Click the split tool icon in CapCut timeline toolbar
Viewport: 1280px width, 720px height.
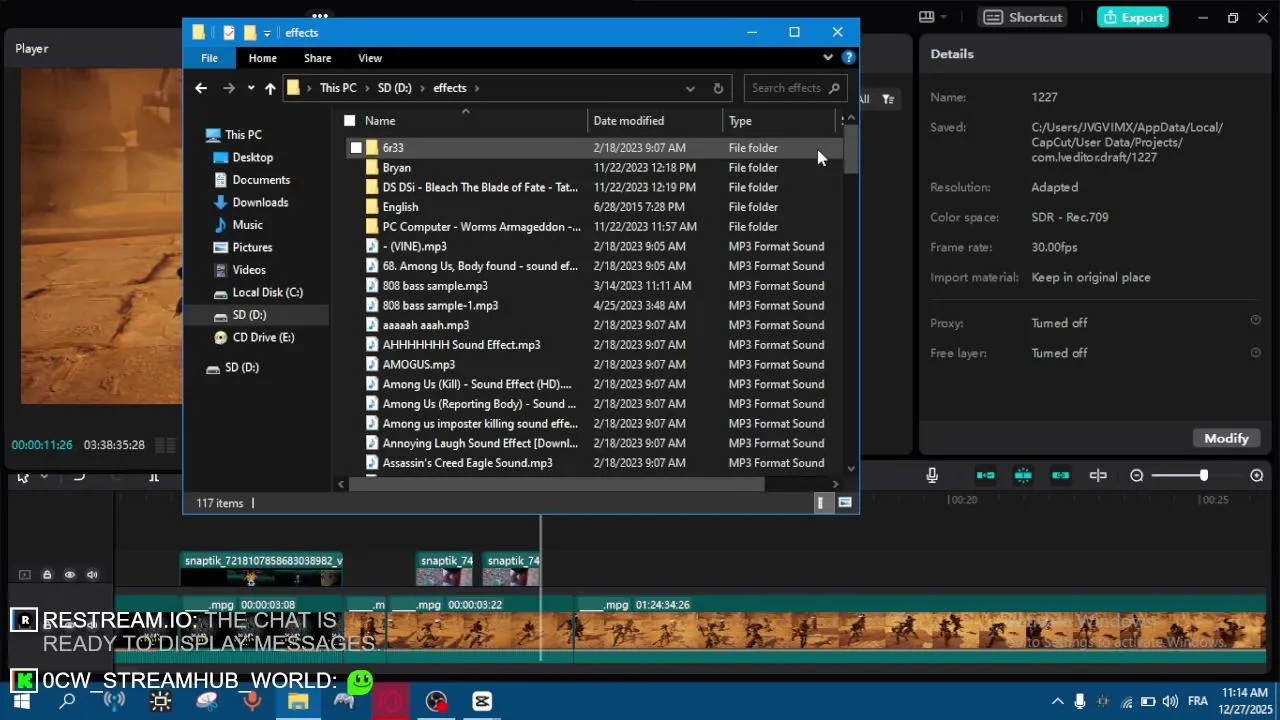(x=154, y=477)
